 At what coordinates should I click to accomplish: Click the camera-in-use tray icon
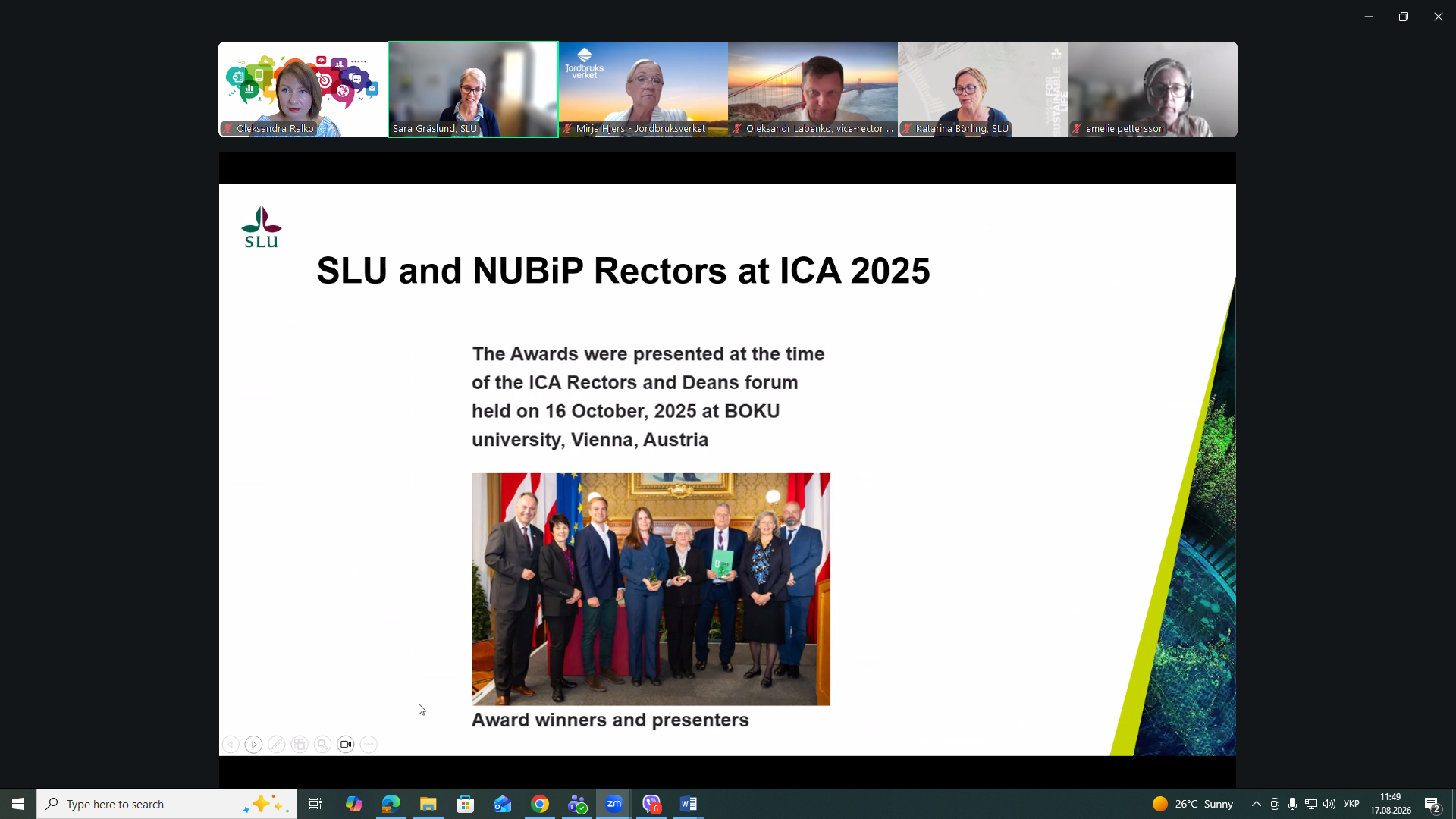coord(1275,804)
